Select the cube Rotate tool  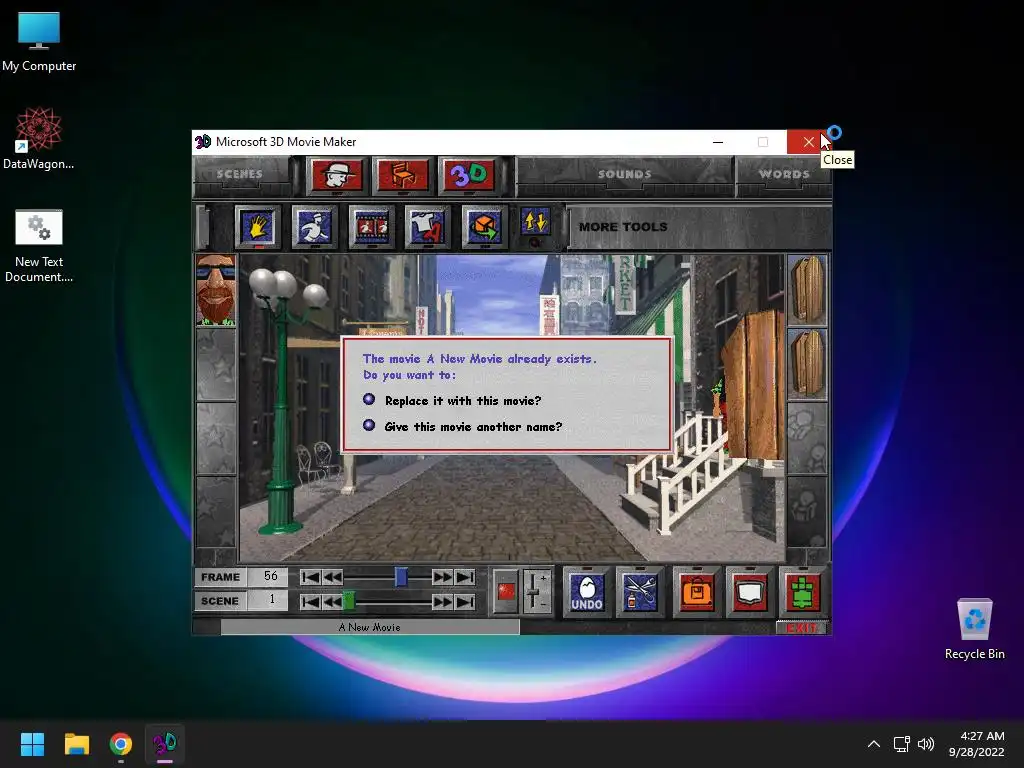(x=484, y=227)
